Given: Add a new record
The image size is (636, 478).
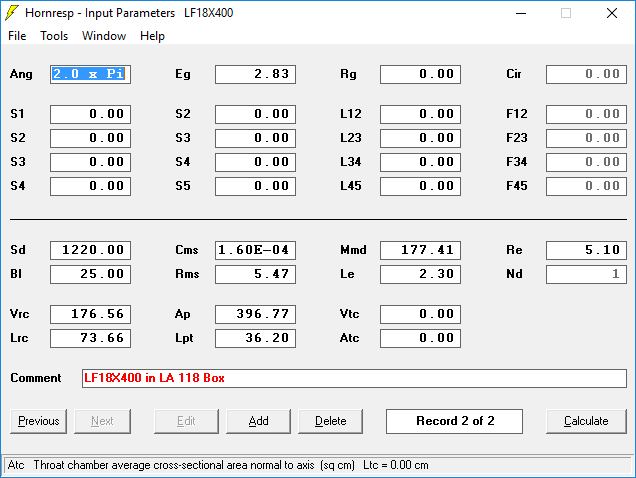Looking at the screenshot, I should [258, 421].
